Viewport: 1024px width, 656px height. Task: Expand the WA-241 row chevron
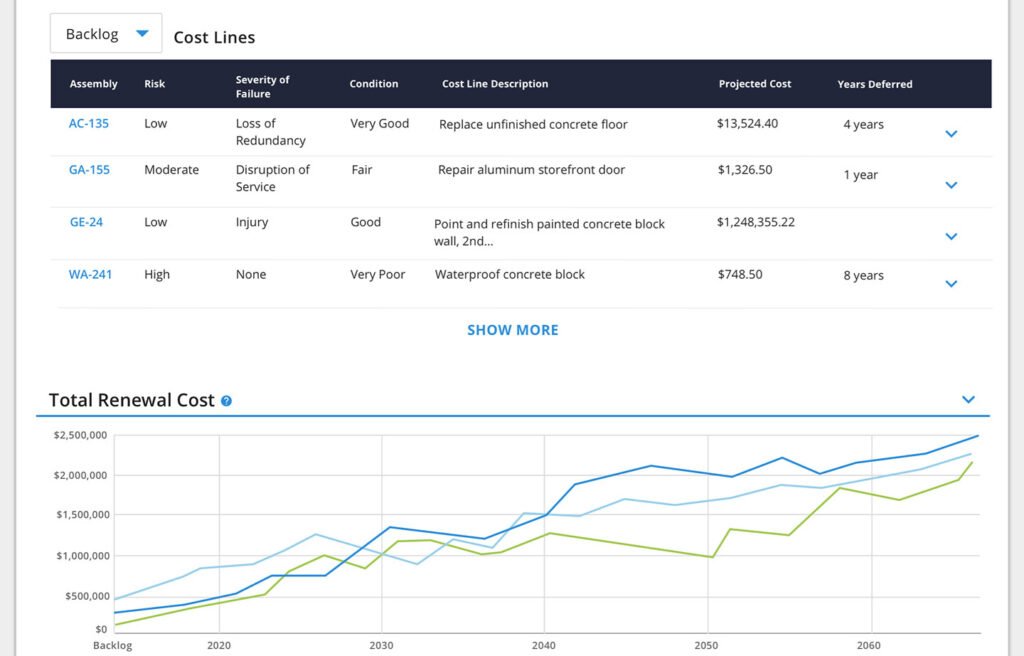point(951,284)
